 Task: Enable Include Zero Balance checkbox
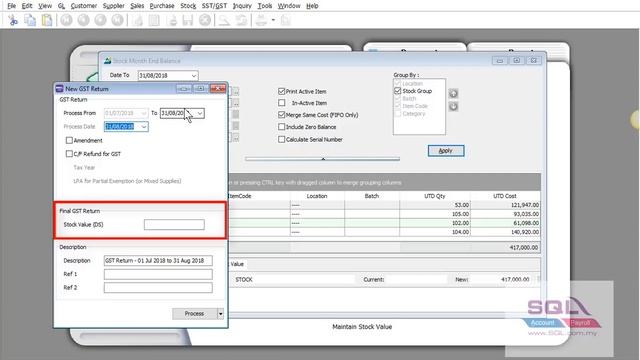click(x=282, y=127)
